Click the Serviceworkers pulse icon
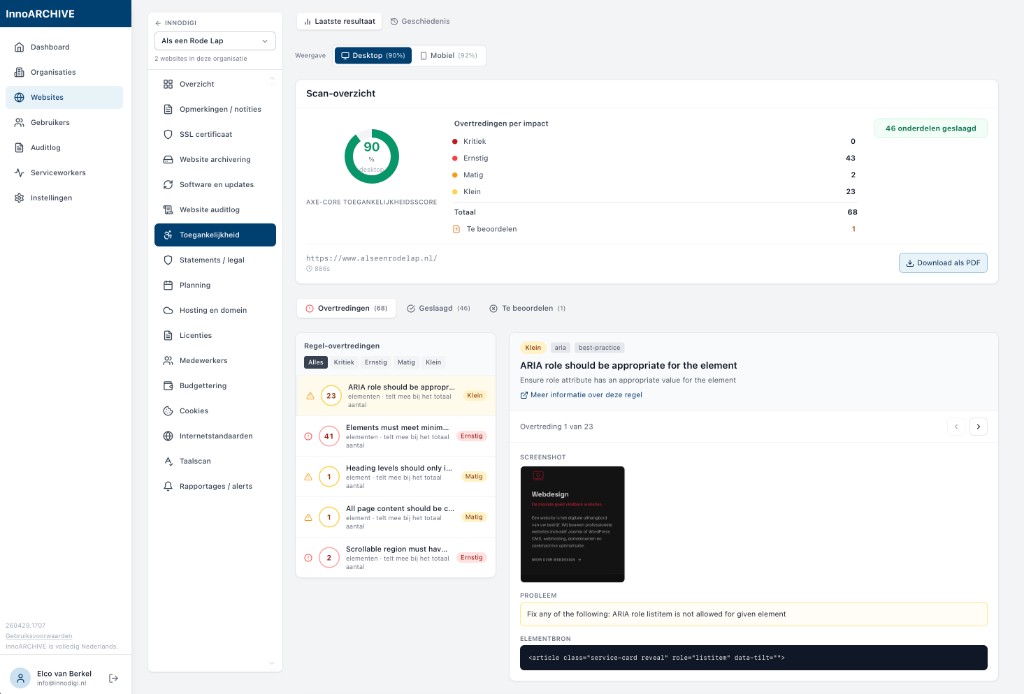This screenshot has width=1024, height=694. click(20, 173)
